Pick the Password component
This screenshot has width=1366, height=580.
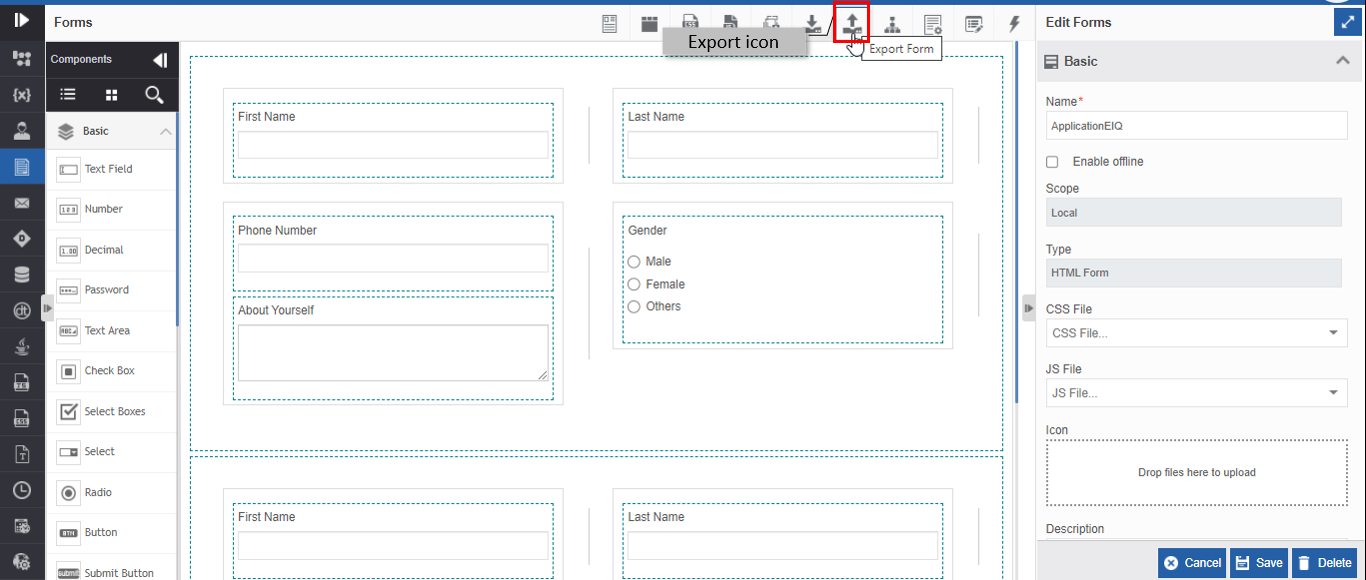(x=111, y=290)
